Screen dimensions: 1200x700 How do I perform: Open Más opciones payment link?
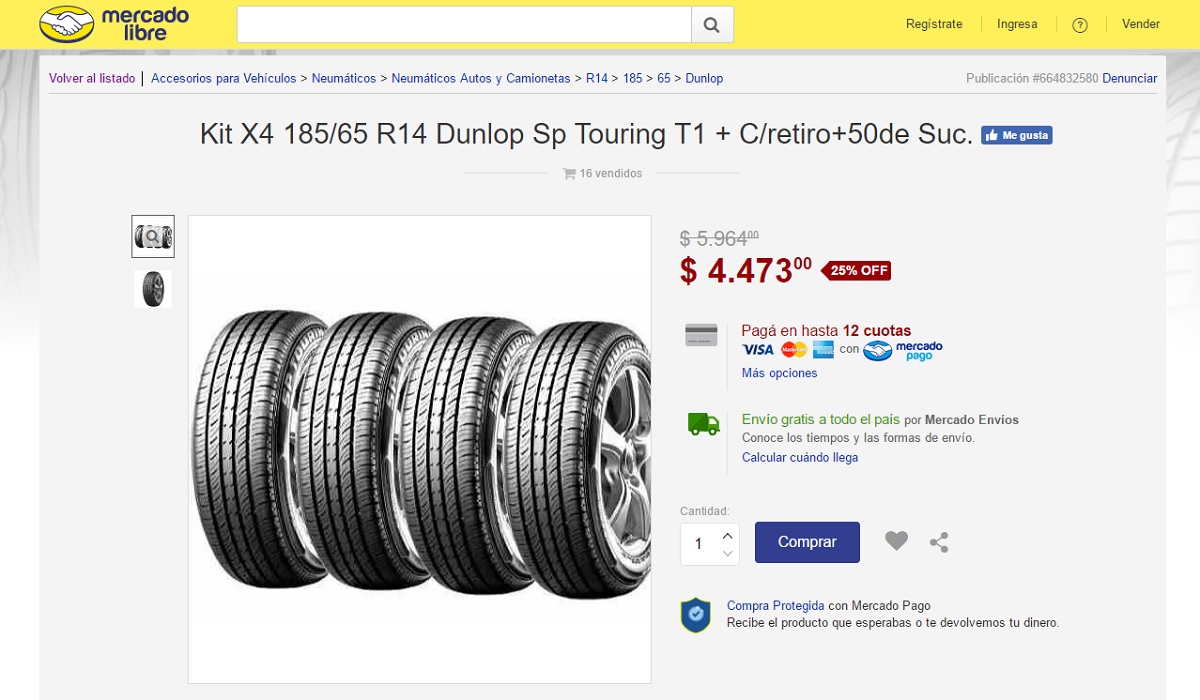779,373
